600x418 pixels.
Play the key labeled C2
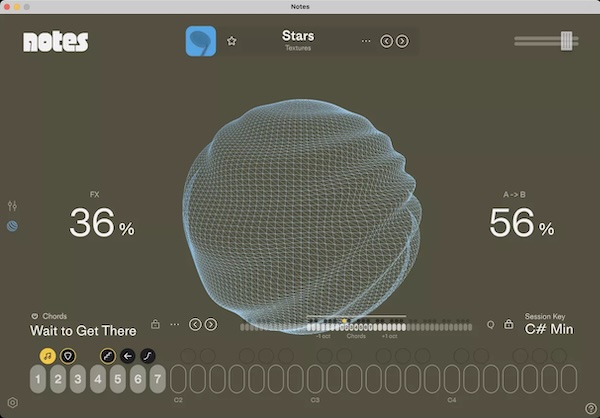click(x=178, y=379)
